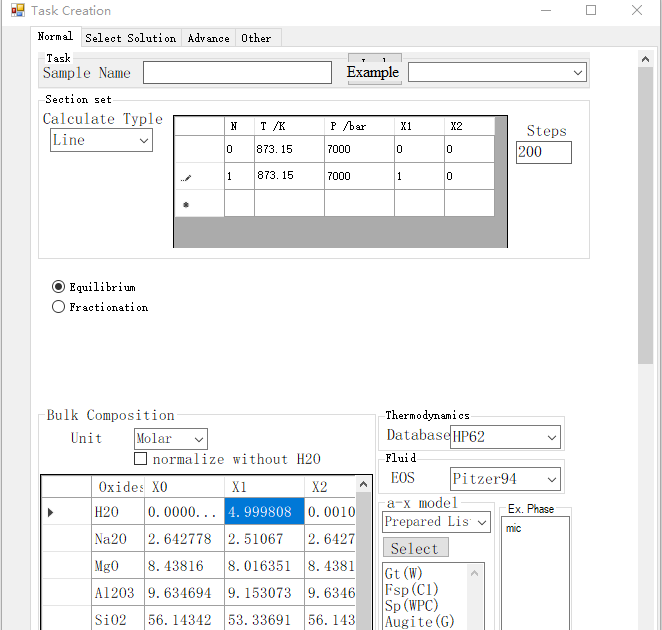662x630 pixels.
Task: Open the EOS Pitzer94 dropdown
Action: point(505,479)
